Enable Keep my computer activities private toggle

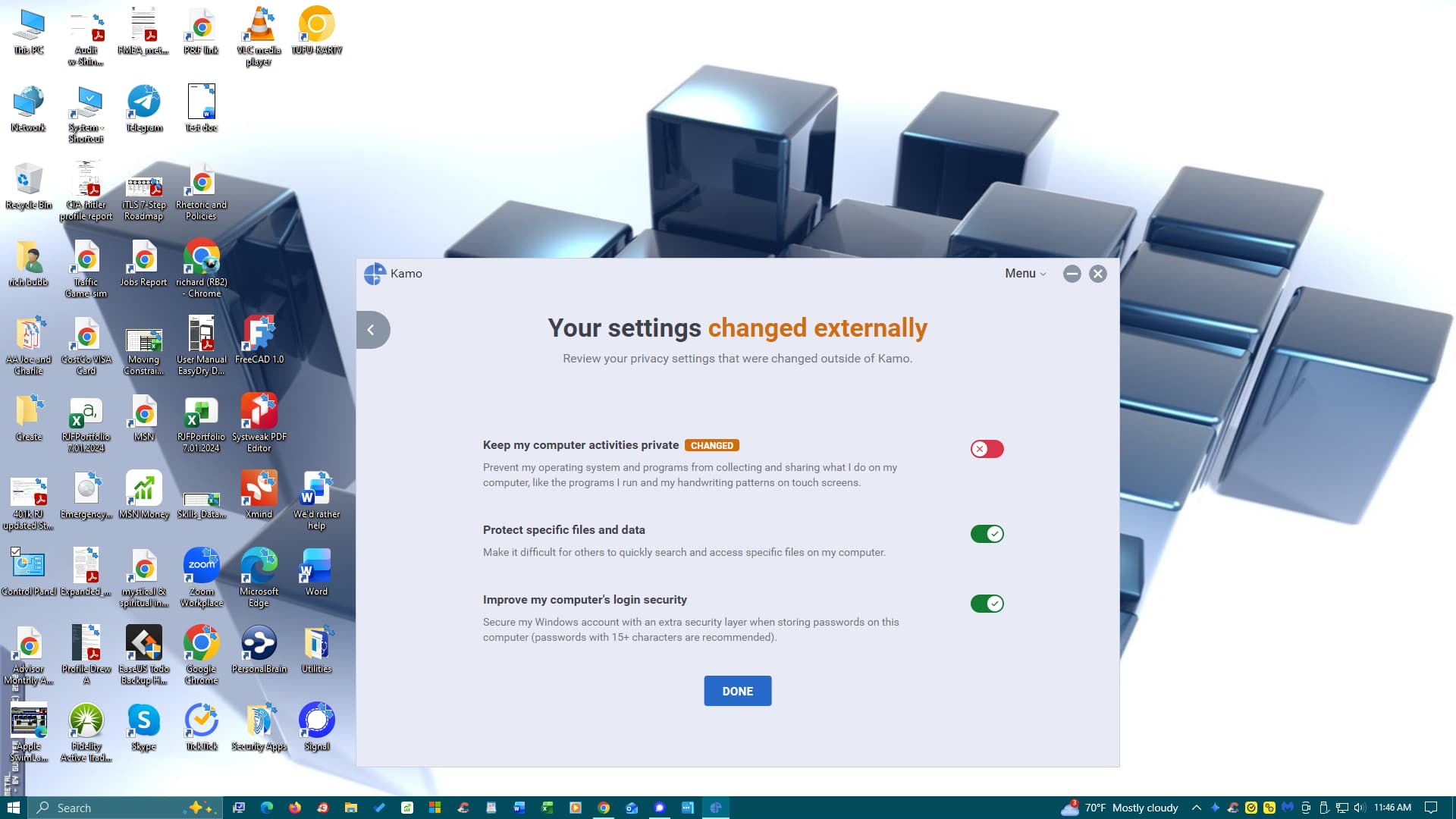point(987,449)
